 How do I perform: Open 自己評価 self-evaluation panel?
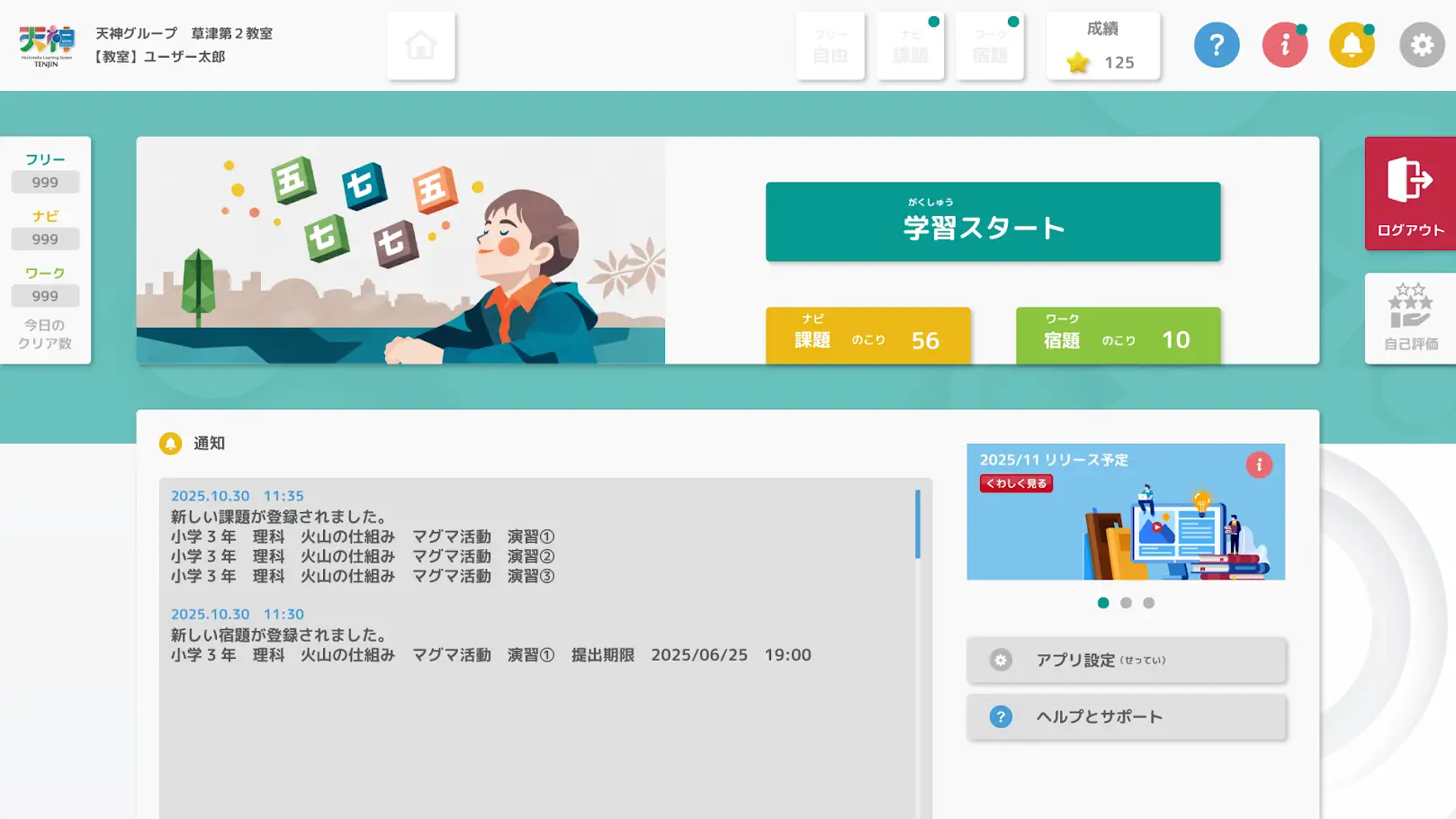[1409, 317]
